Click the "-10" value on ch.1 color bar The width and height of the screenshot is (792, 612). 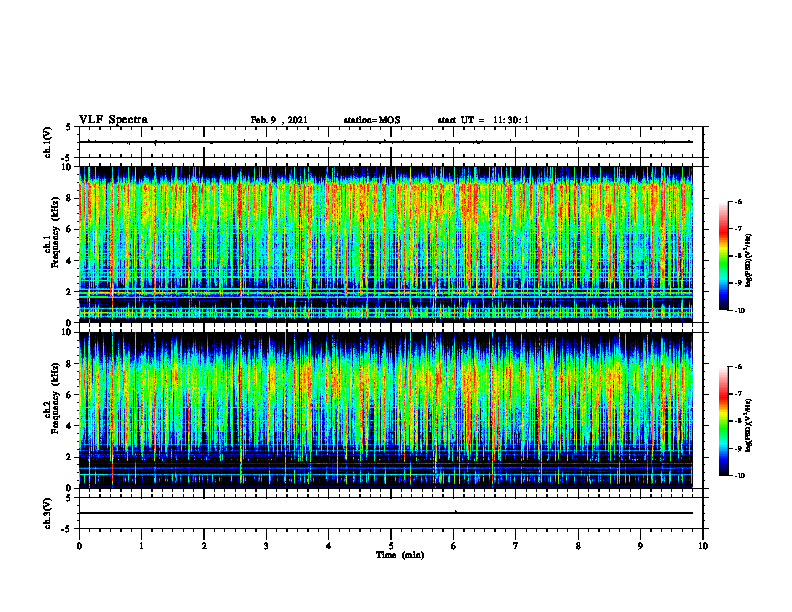pyautogui.click(x=739, y=311)
